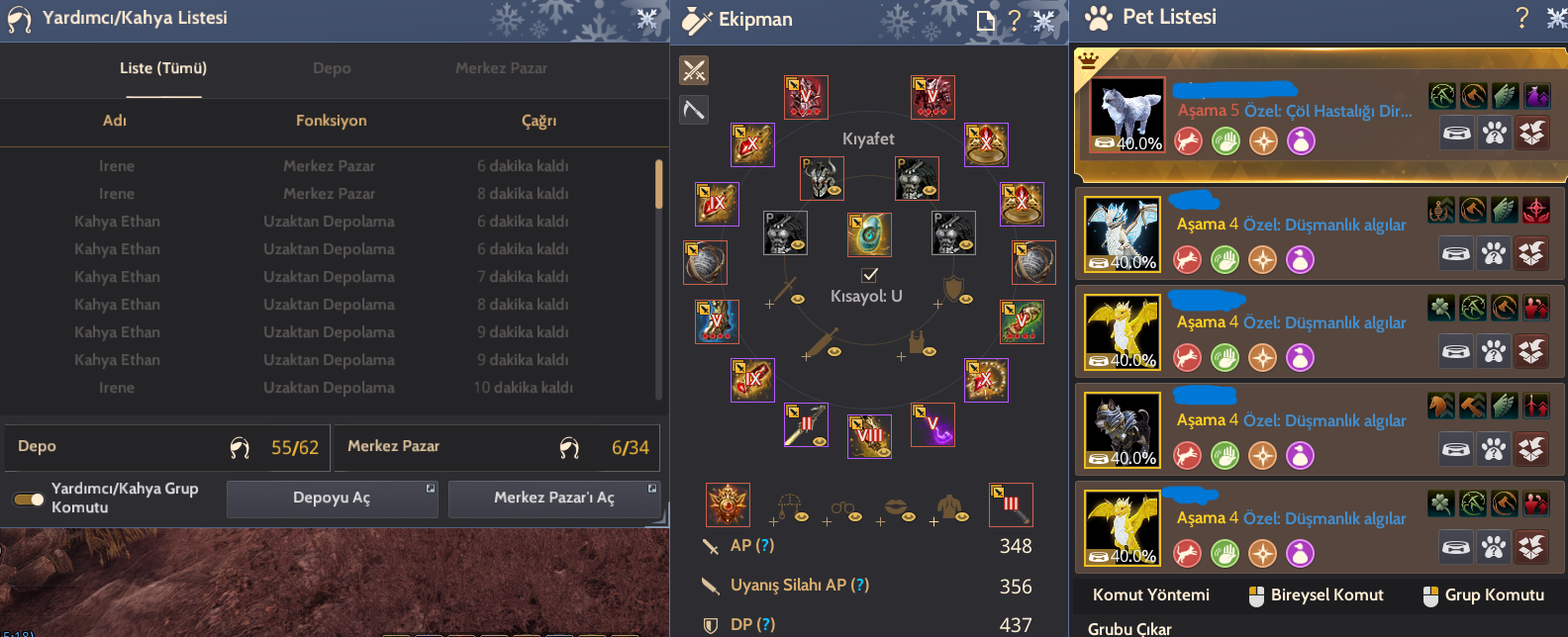The height and width of the screenshot is (637, 1568).
Task: Toggle green hand loot icon on white wolf pet
Action: [x=1225, y=141]
